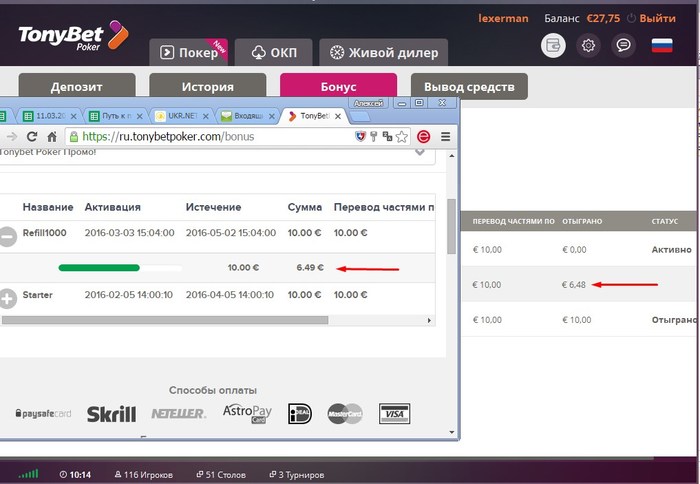Open the Chrome hamburger menu
Viewport: 700px width, 484px height.
point(446,137)
